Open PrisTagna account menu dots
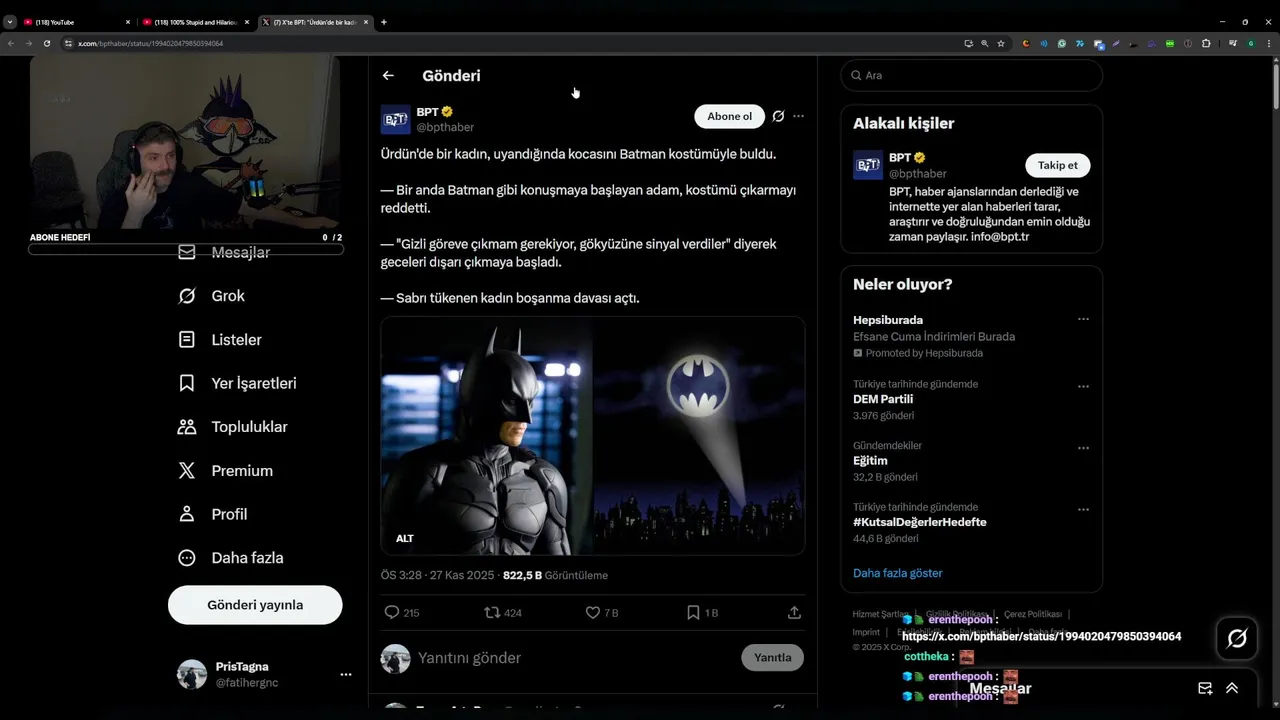 pyautogui.click(x=346, y=675)
